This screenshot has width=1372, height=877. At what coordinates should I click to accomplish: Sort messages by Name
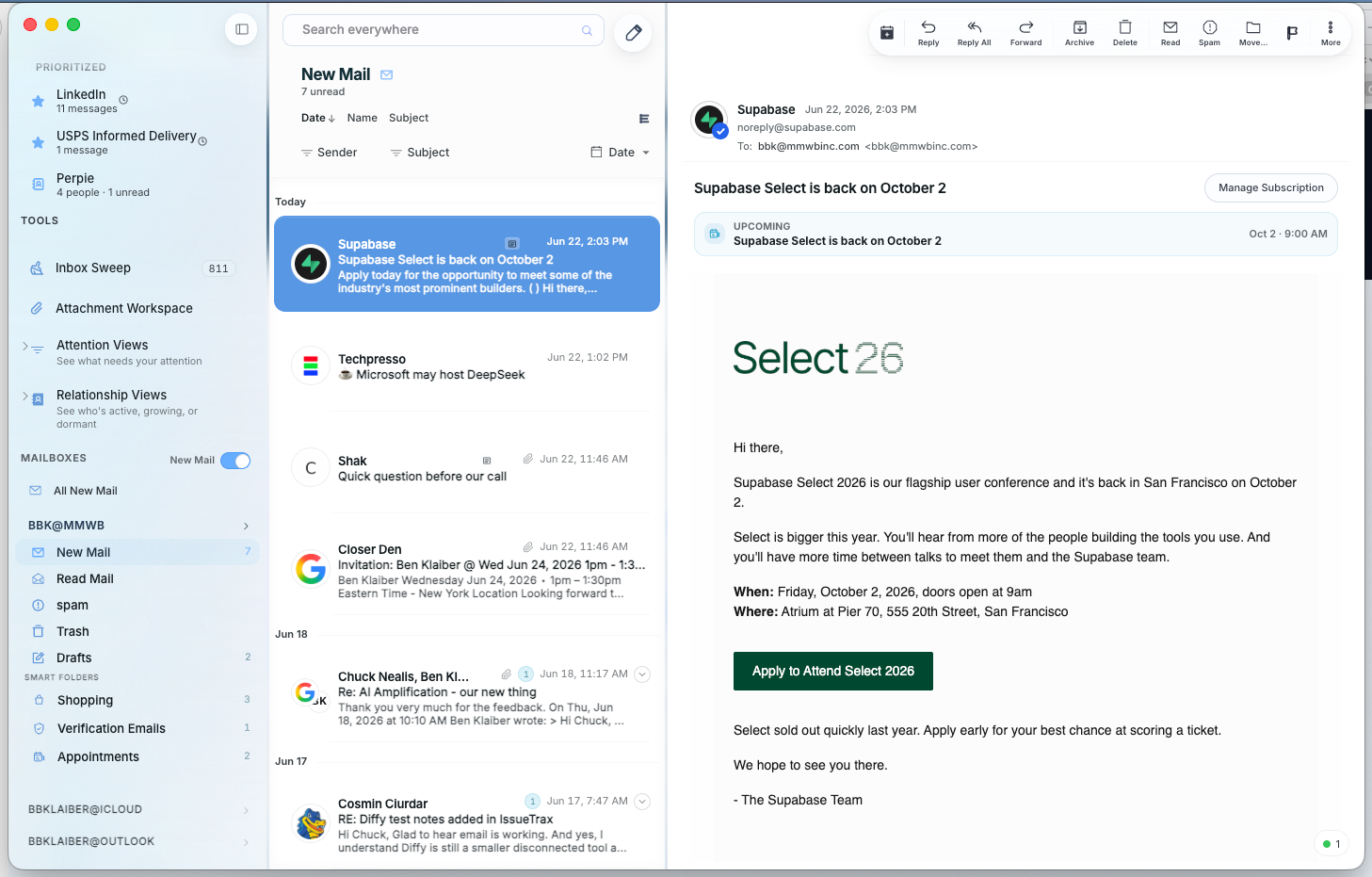point(362,119)
